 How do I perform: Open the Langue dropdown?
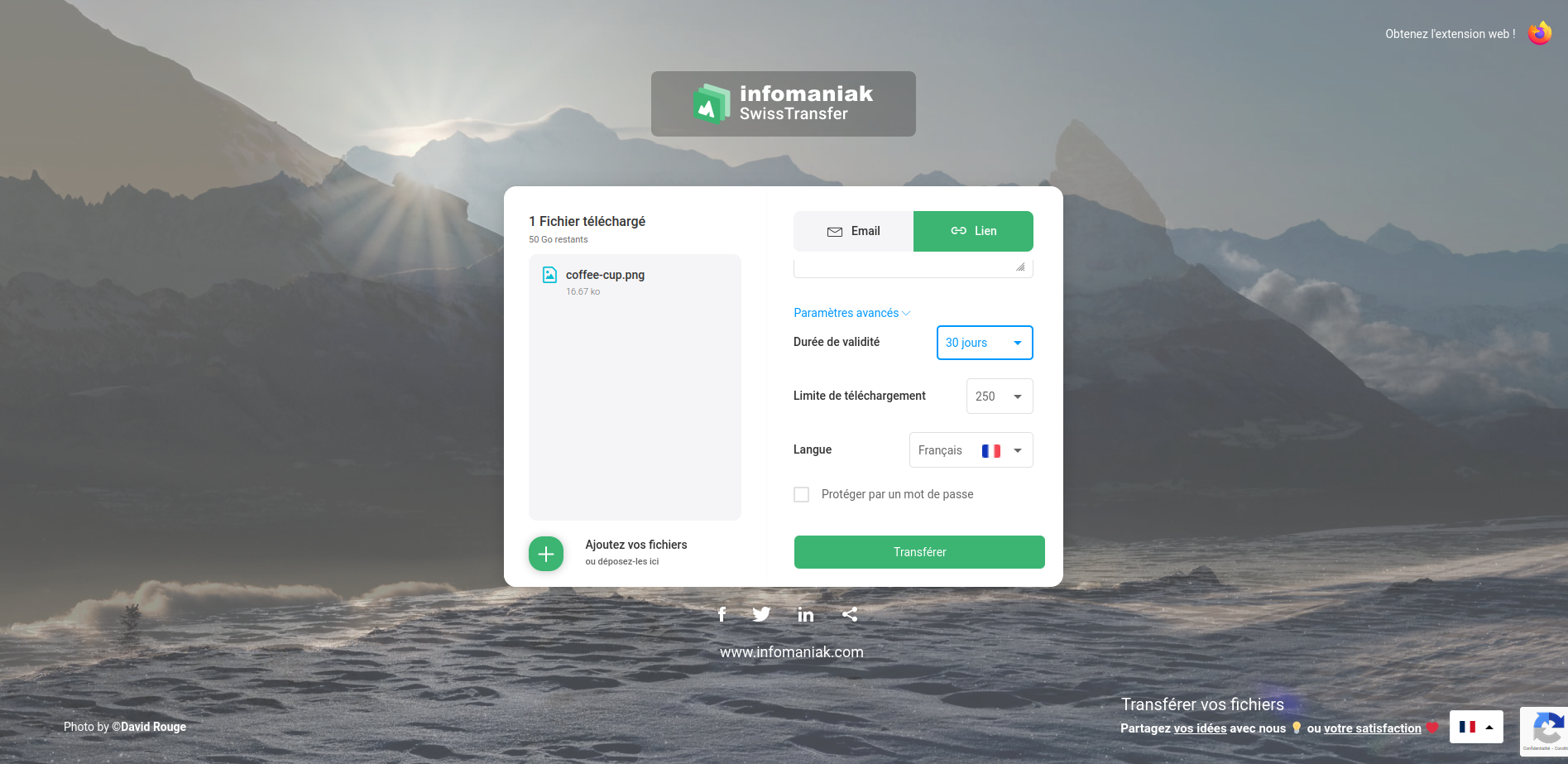pos(971,450)
